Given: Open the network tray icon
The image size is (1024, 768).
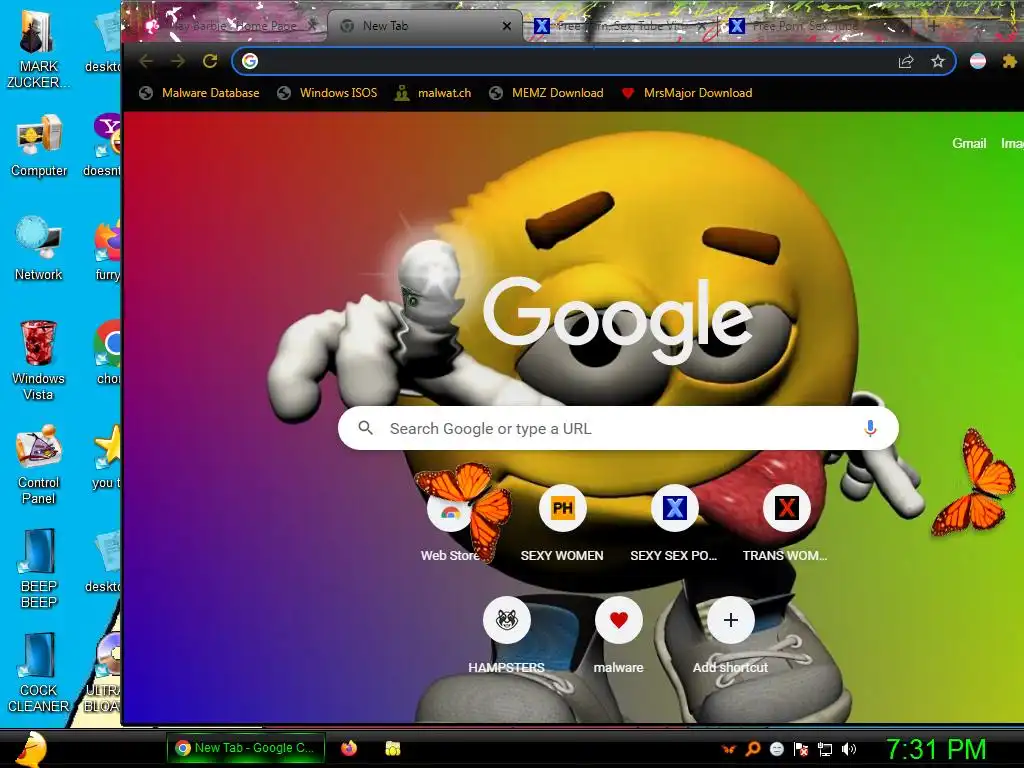Looking at the screenshot, I should 825,749.
